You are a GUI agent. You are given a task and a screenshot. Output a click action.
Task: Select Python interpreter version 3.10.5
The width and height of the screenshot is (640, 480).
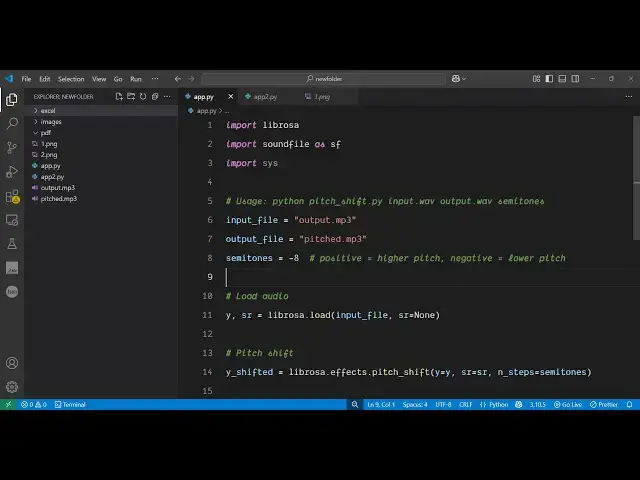click(x=538, y=404)
